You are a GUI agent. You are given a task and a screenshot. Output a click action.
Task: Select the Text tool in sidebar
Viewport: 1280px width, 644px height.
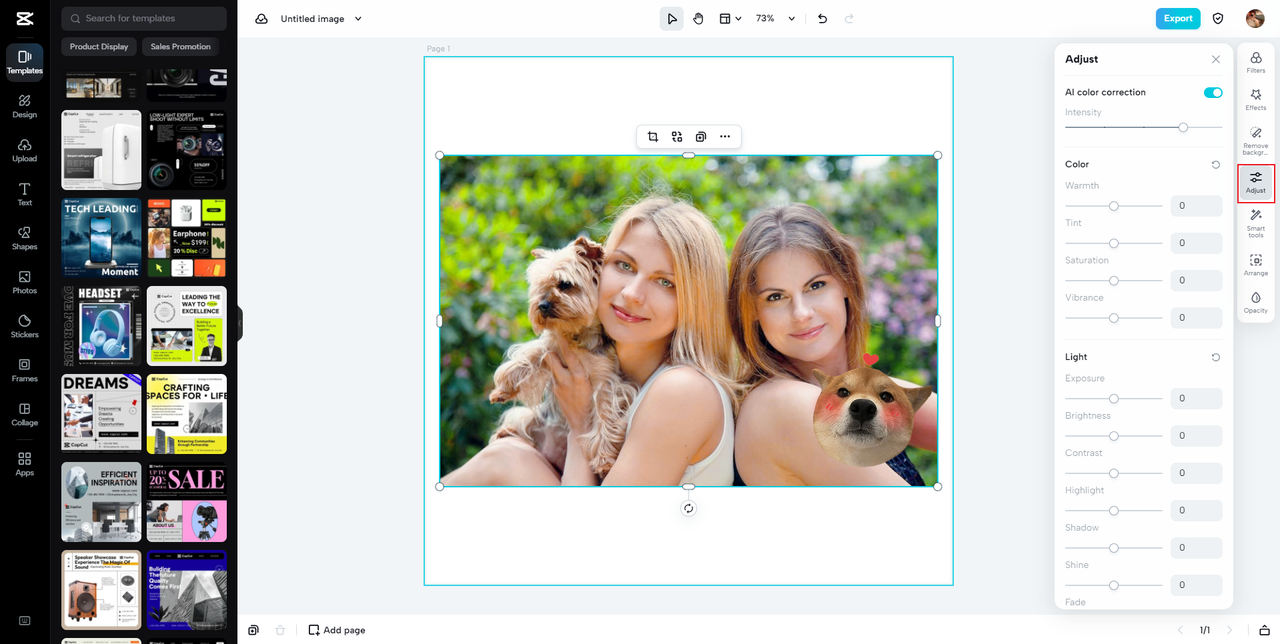click(24, 194)
